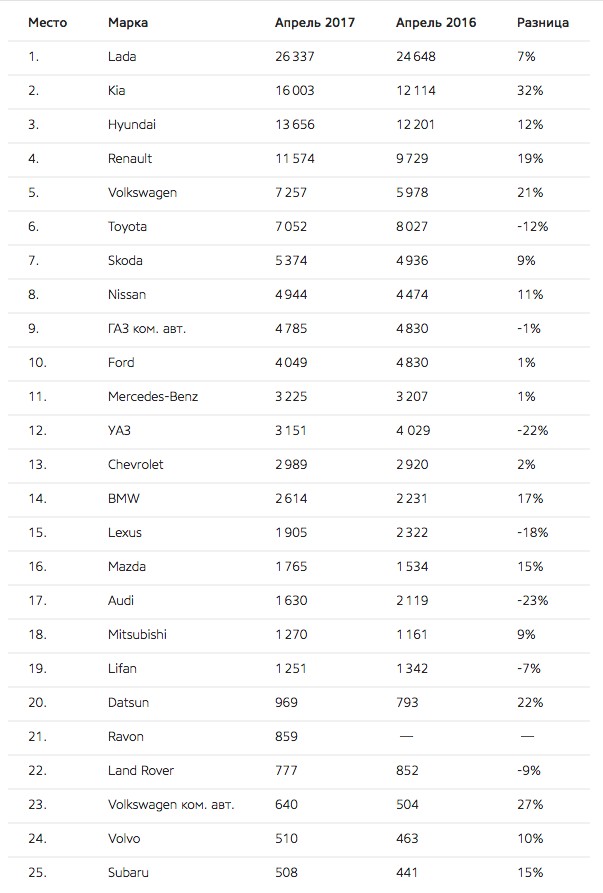Click the Hyundai brand cell

(x=132, y=125)
